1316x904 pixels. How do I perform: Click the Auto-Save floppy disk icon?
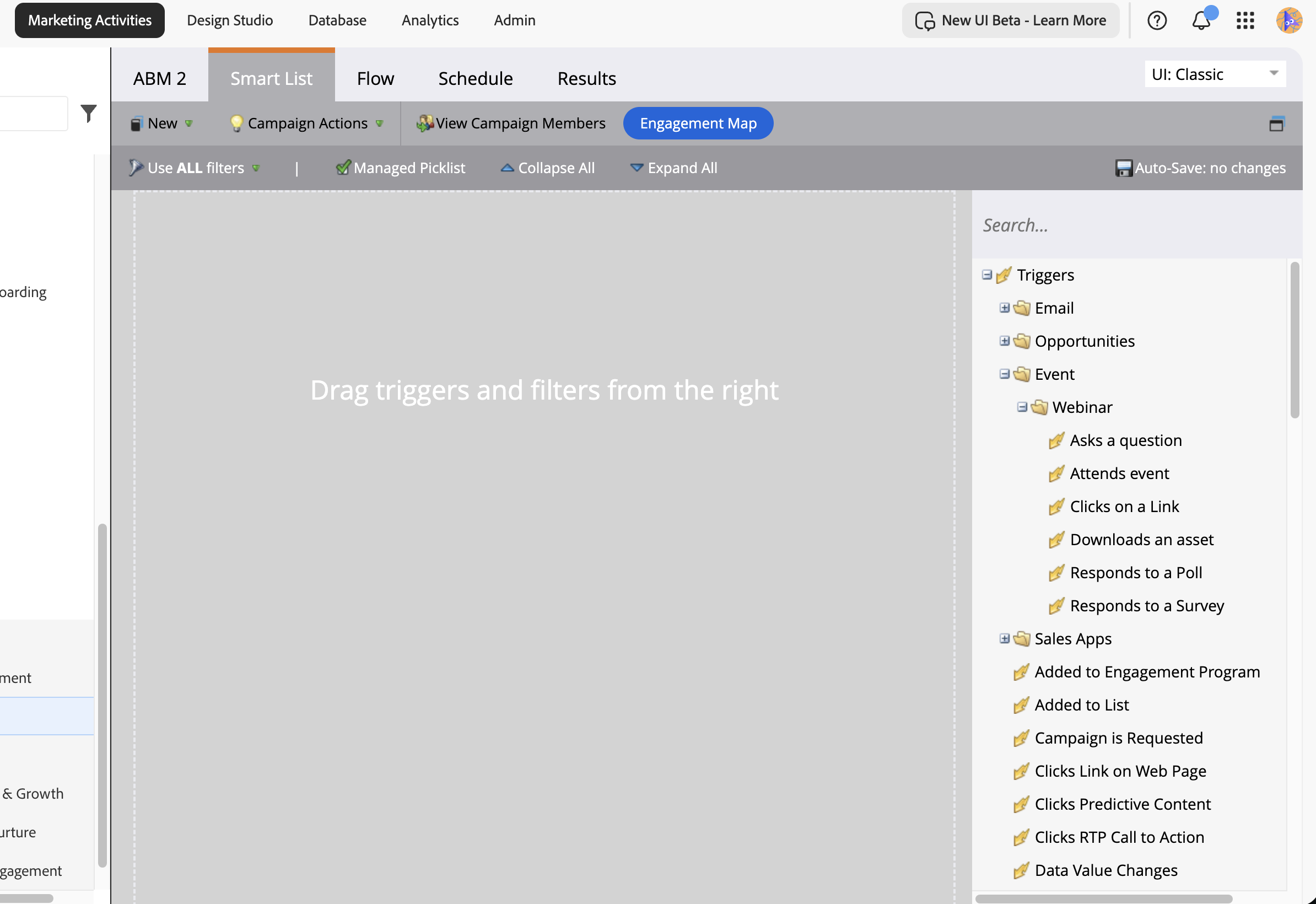1123,168
